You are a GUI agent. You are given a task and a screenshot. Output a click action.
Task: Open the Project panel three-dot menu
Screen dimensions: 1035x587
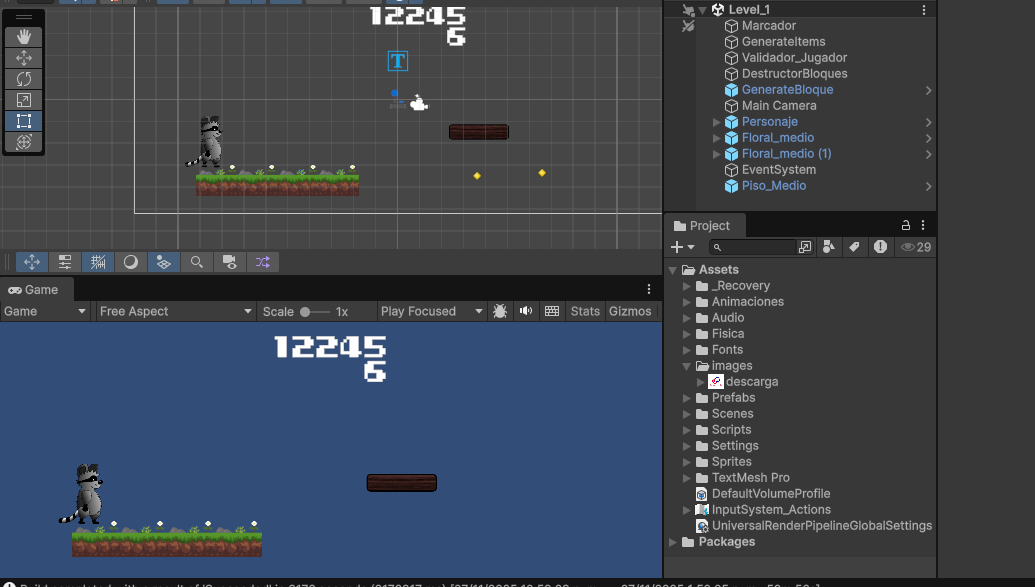tap(923, 225)
